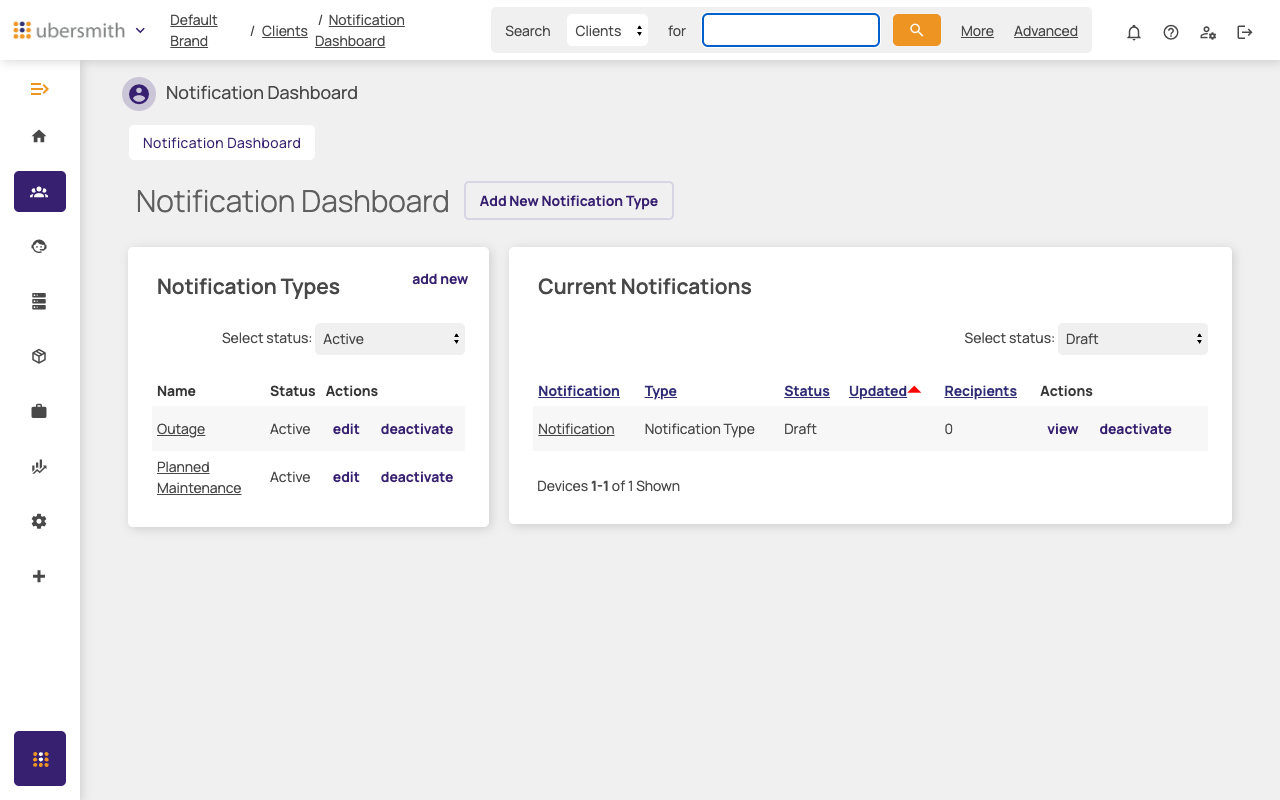
Task: Sort by the Status column link
Action: point(807,391)
